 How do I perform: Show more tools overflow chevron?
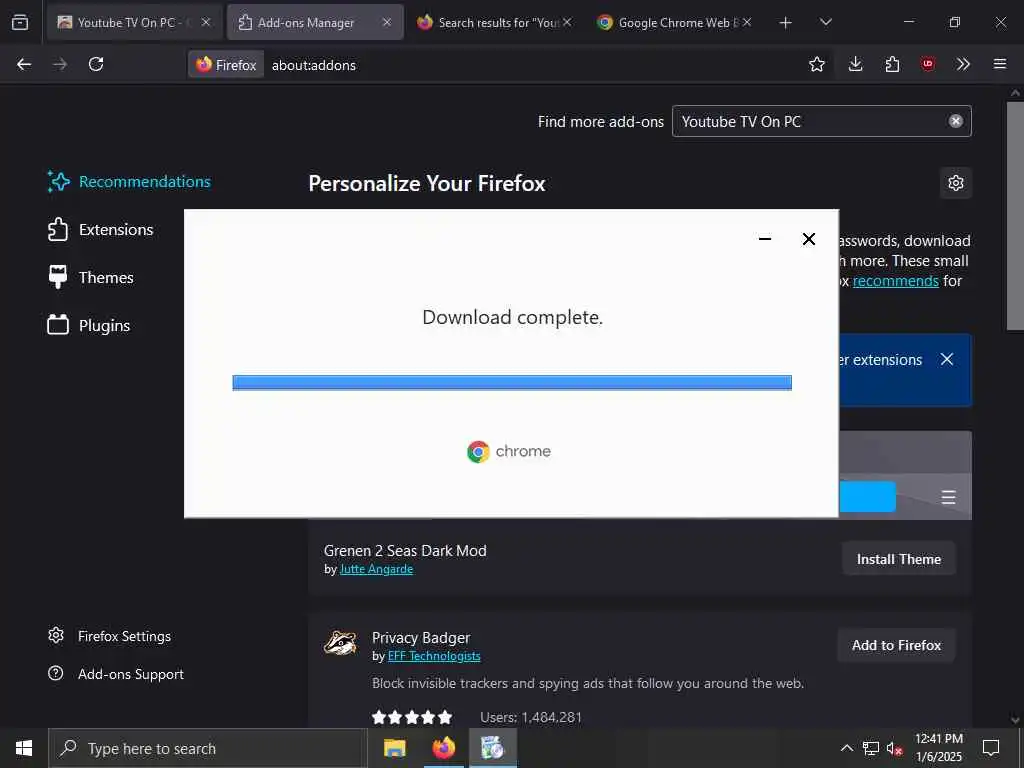coord(963,64)
